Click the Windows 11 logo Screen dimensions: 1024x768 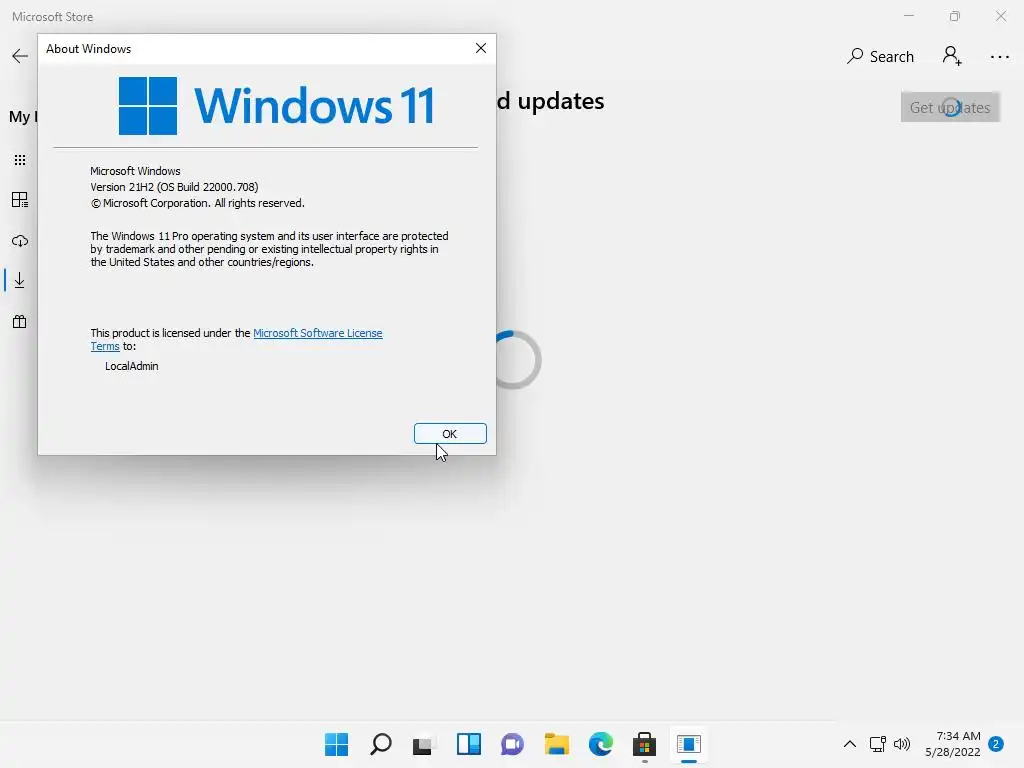pos(276,106)
